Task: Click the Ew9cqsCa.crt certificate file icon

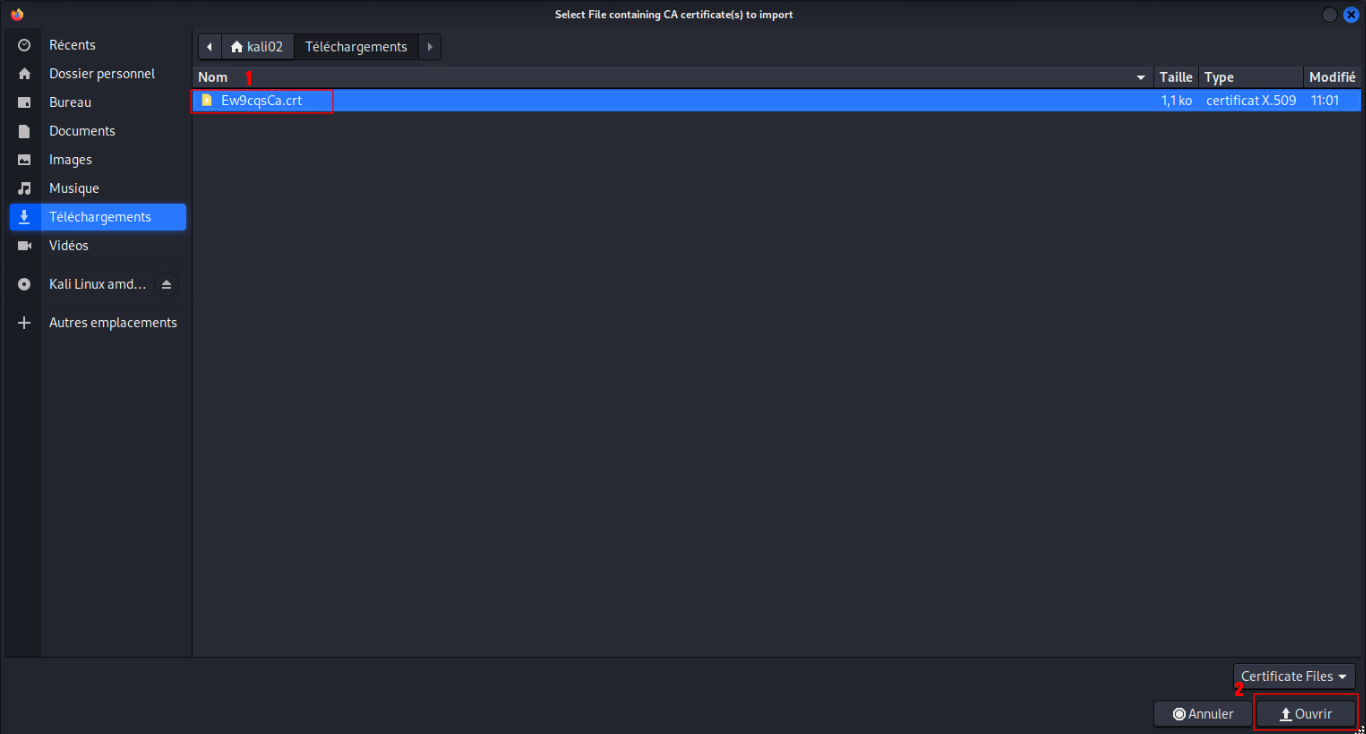Action: point(207,100)
